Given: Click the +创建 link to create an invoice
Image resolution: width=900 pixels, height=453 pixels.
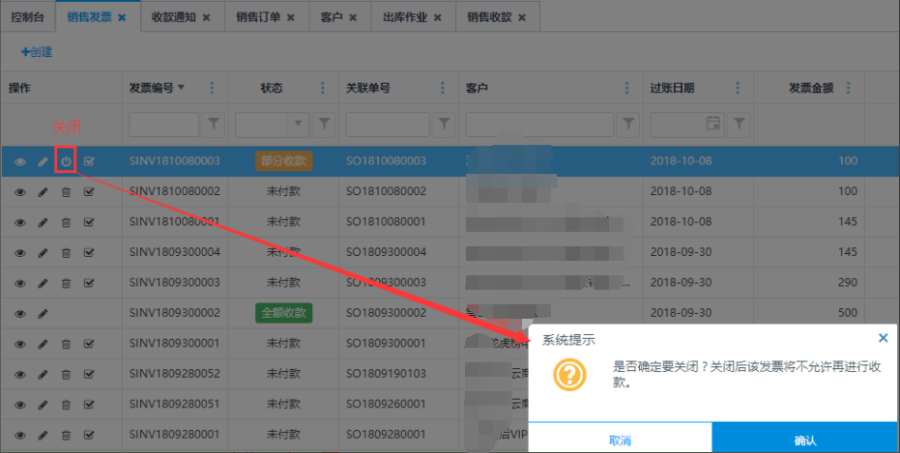Looking at the screenshot, I should point(36,51).
